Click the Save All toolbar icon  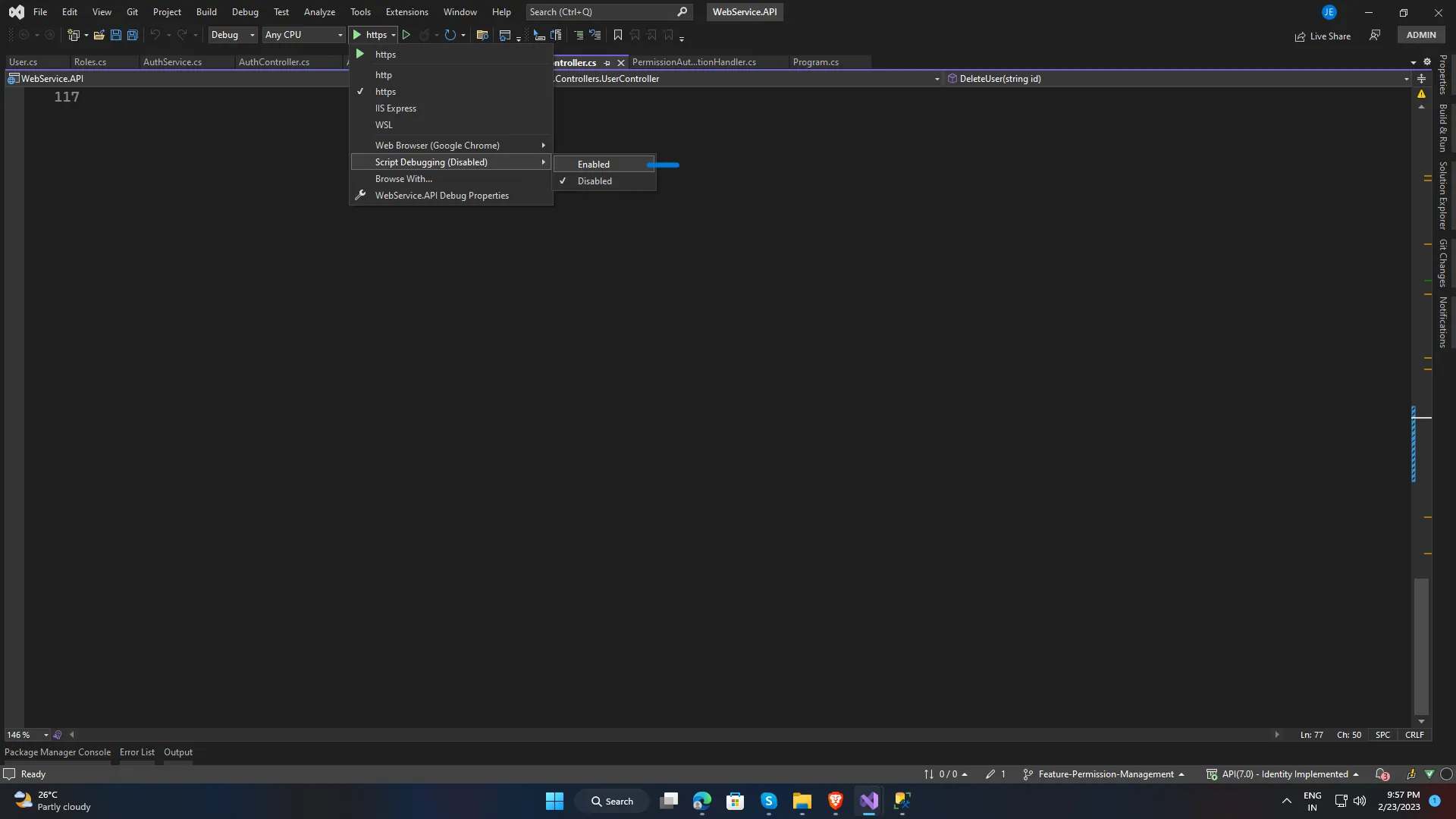click(x=133, y=35)
